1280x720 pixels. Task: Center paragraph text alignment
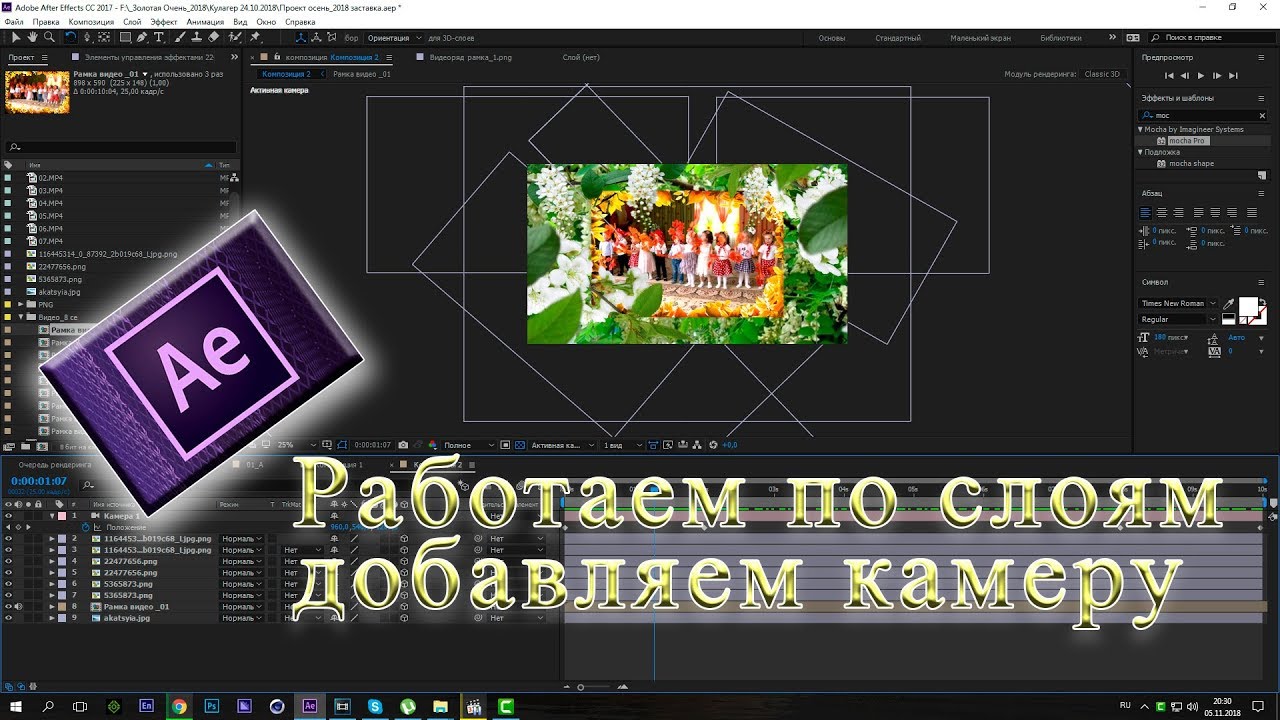(x=1162, y=212)
